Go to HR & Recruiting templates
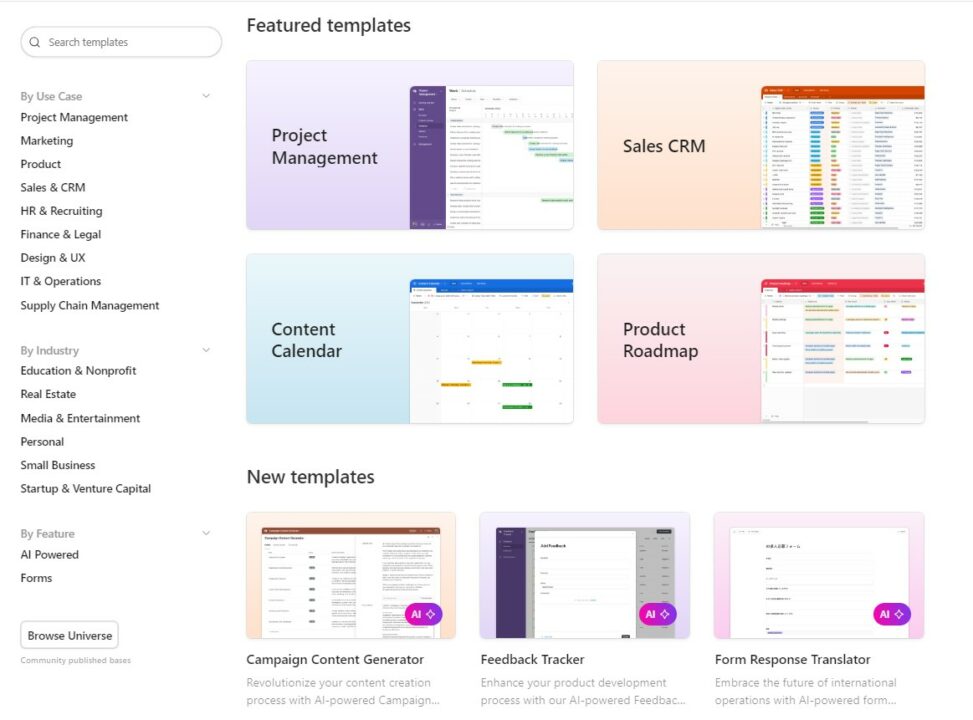The height and width of the screenshot is (720, 973). [61, 211]
